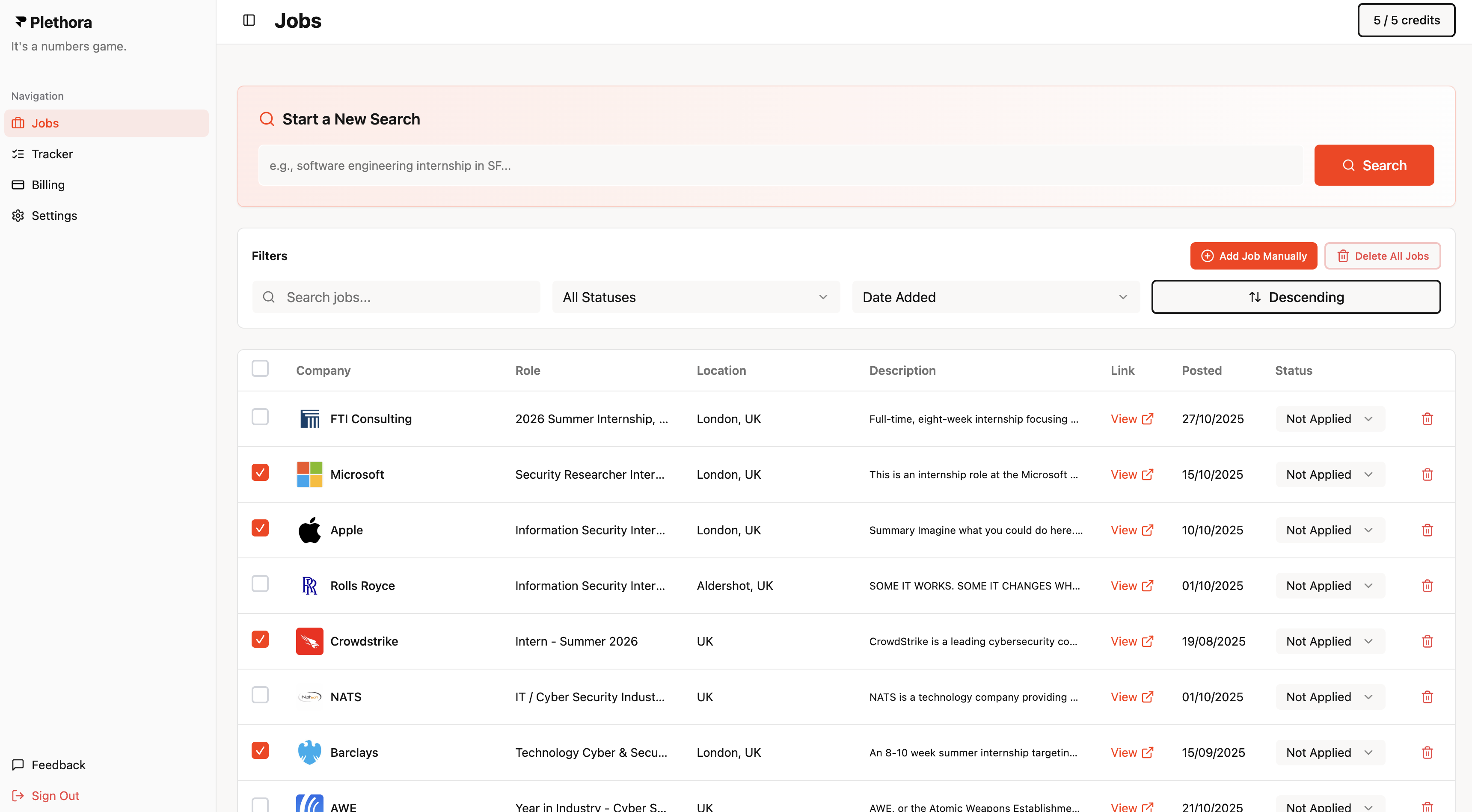
Task: Toggle the sidebar collapse icon
Action: click(249, 21)
